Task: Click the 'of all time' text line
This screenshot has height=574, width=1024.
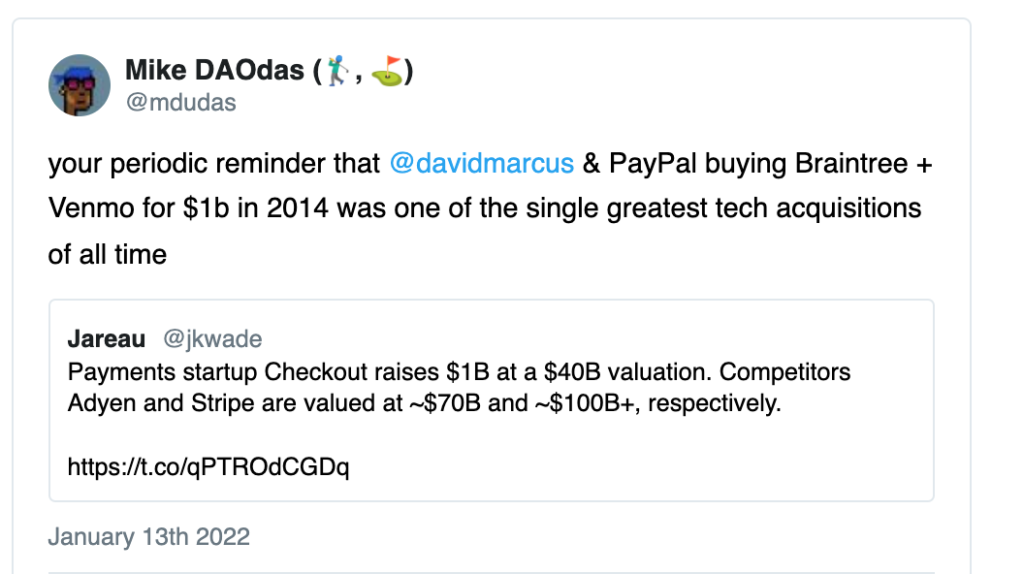Action: click(x=107, y=255)
